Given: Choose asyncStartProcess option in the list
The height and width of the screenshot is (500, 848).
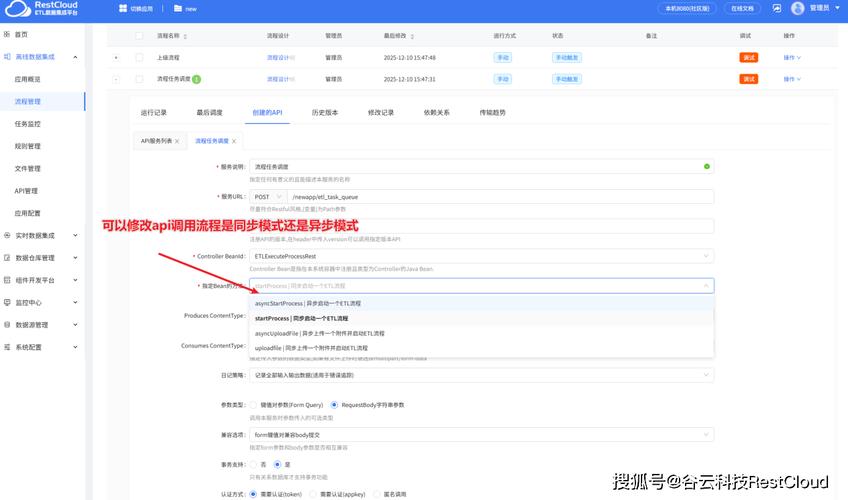Looking at the screenshot, I should click(x=308, y=303).
